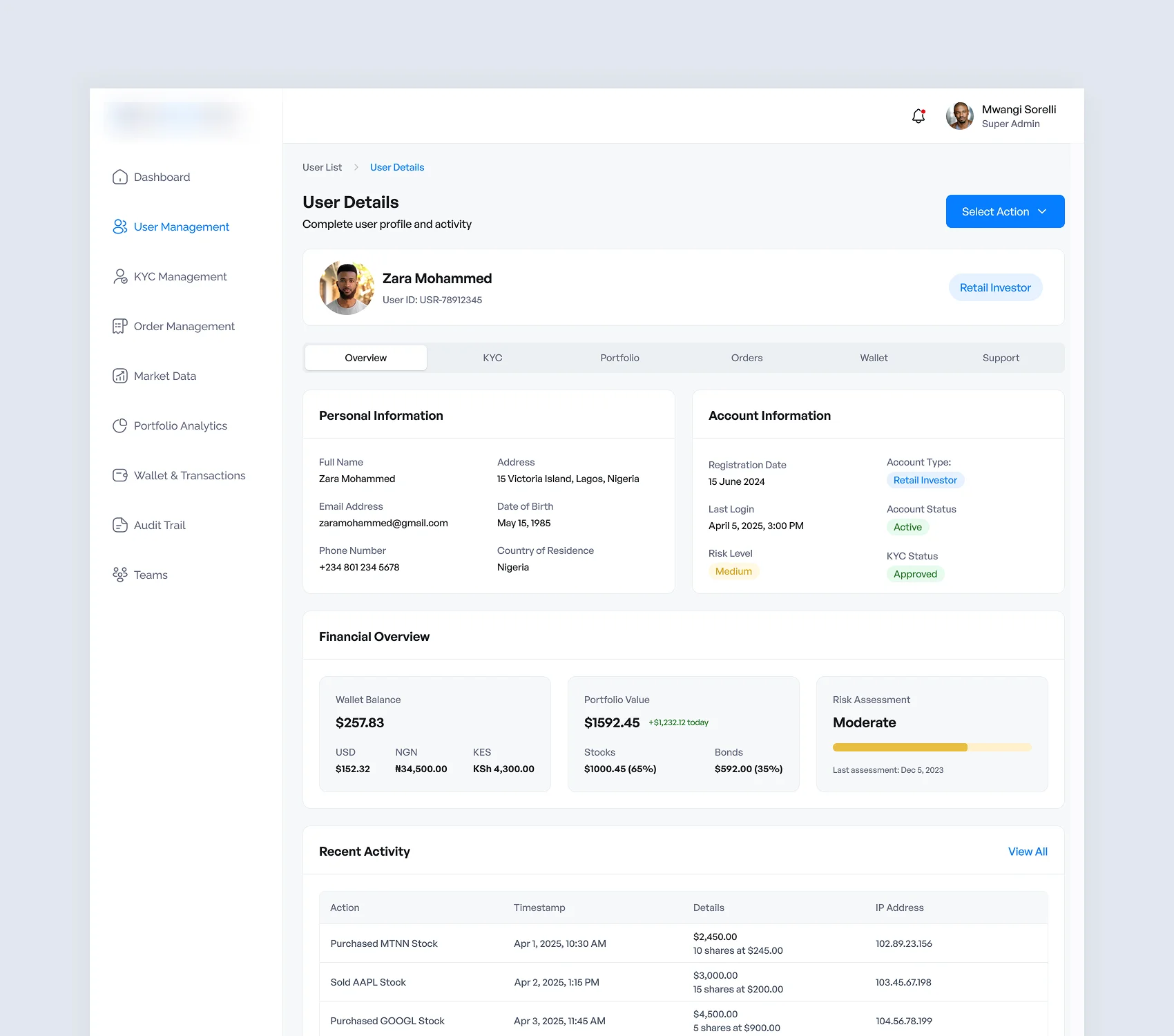Click the IP Address column header
Screen dimensions: 1174x1036
click(899, 908)
